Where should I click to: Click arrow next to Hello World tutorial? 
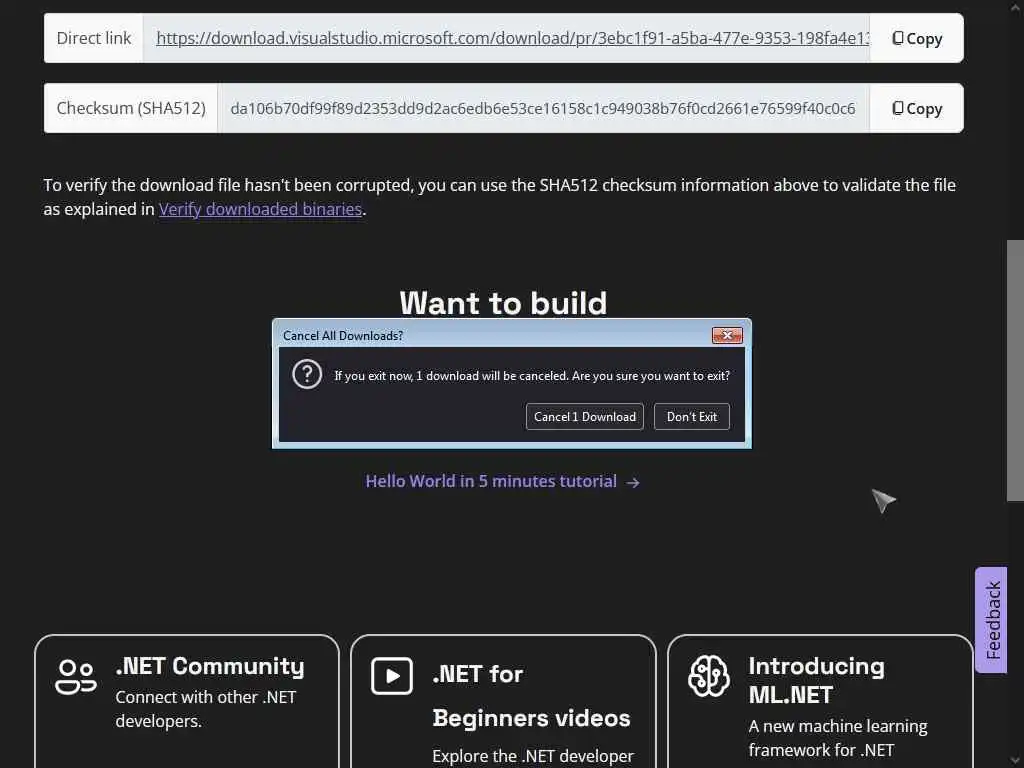[x=632, y=483]
